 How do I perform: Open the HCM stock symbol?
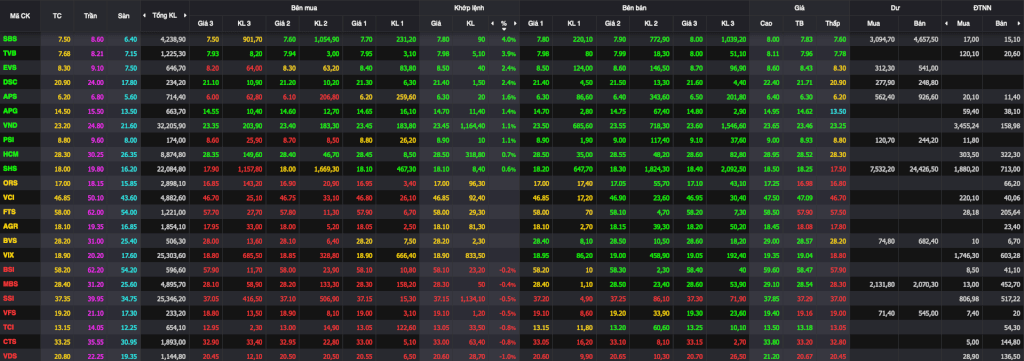click(10, 153)
